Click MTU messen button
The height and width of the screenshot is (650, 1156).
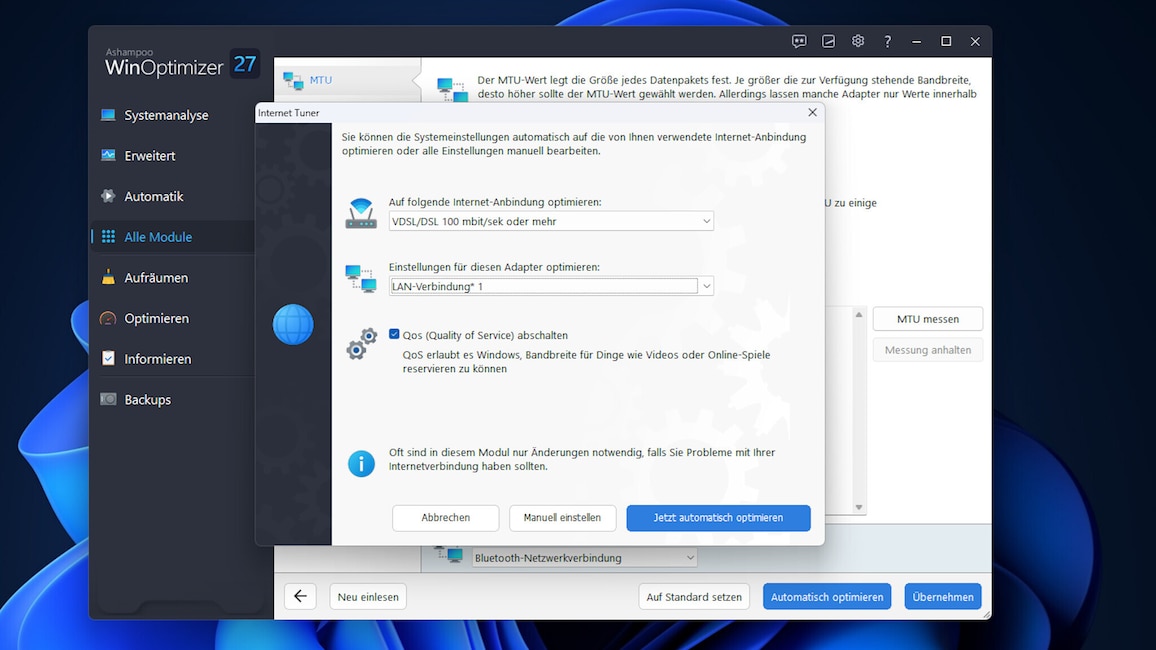(x=927, y=319)
